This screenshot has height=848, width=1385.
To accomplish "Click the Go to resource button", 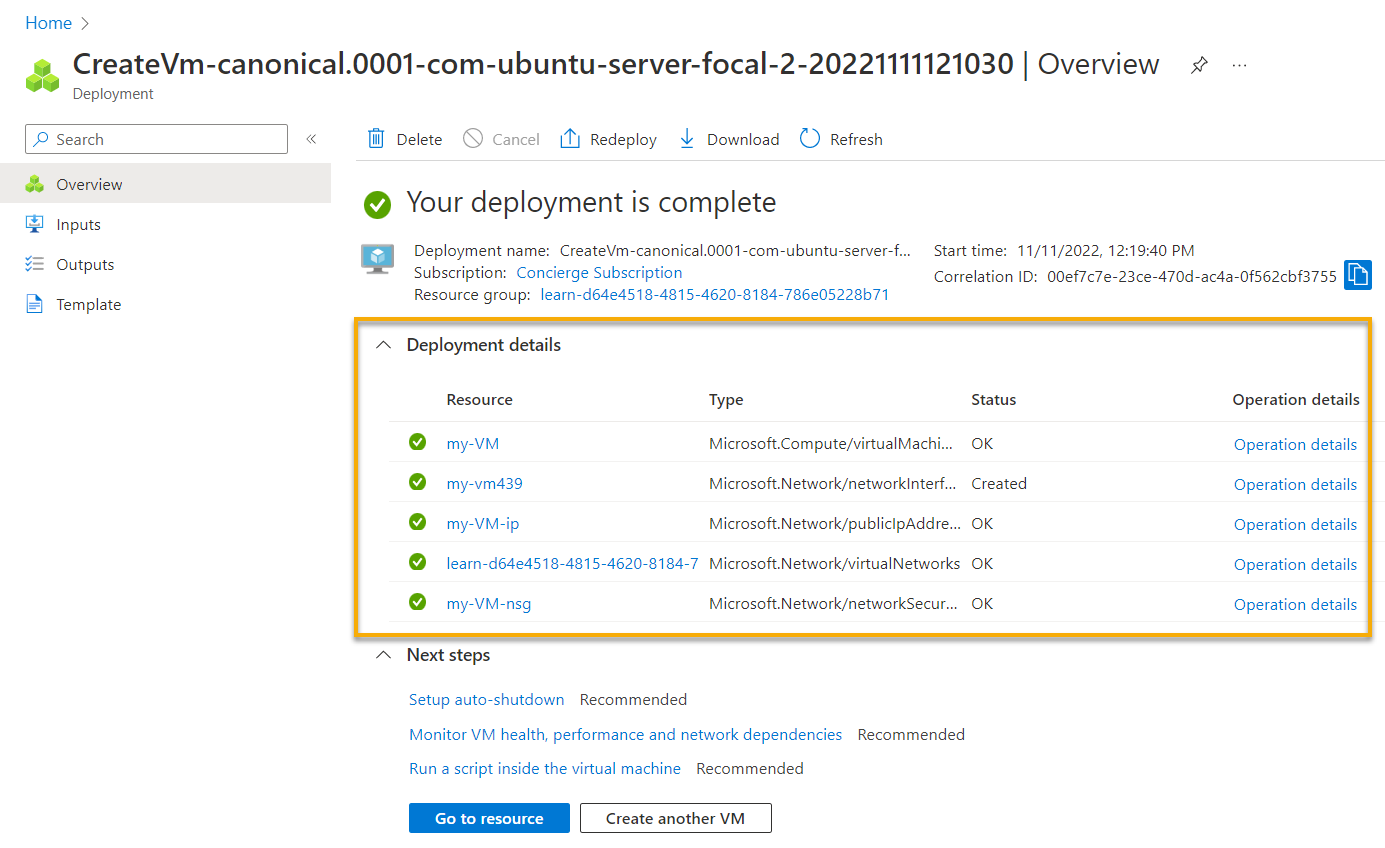I will click(489, 818).
